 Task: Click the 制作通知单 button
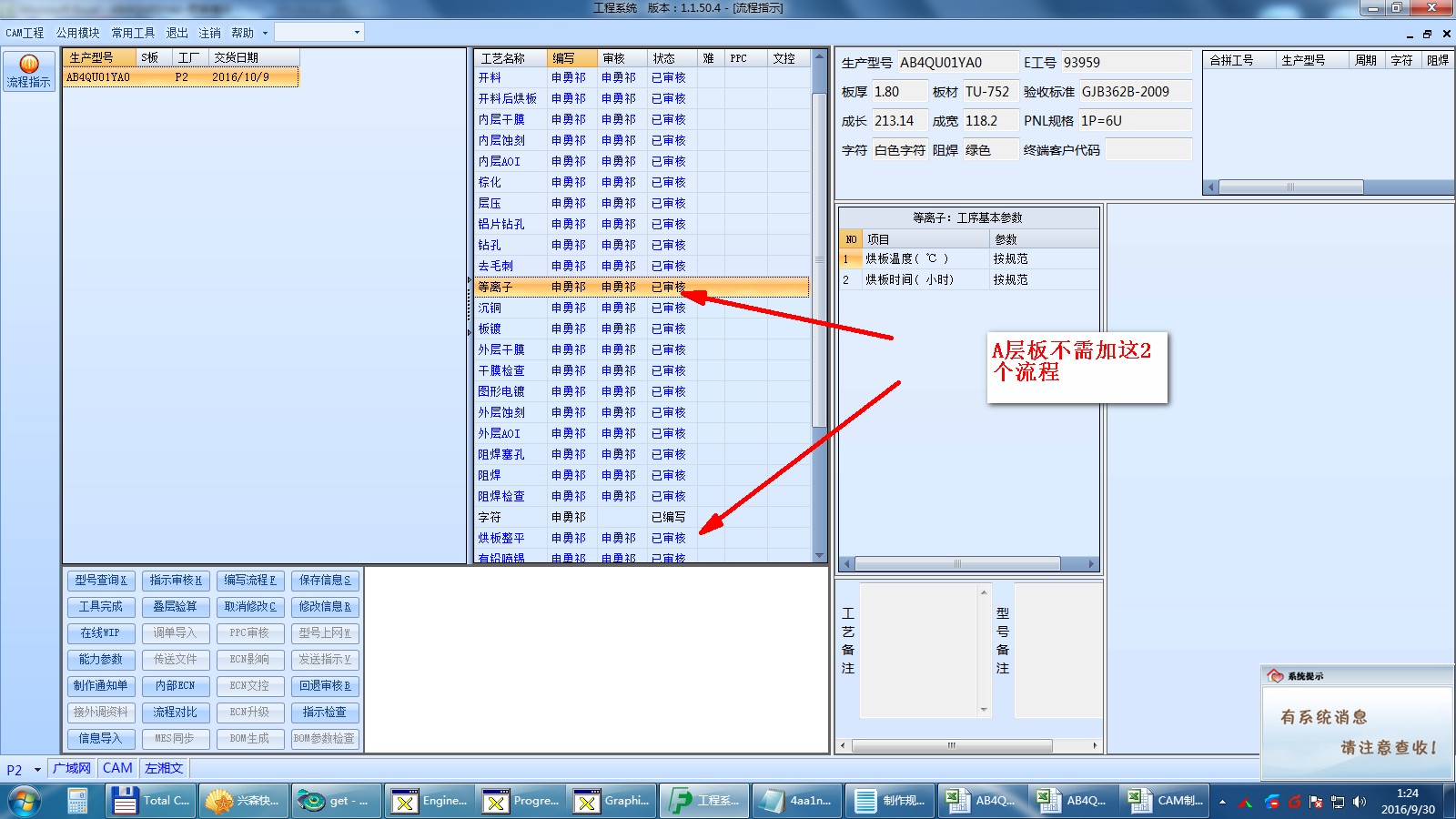[x=101, y=685]
